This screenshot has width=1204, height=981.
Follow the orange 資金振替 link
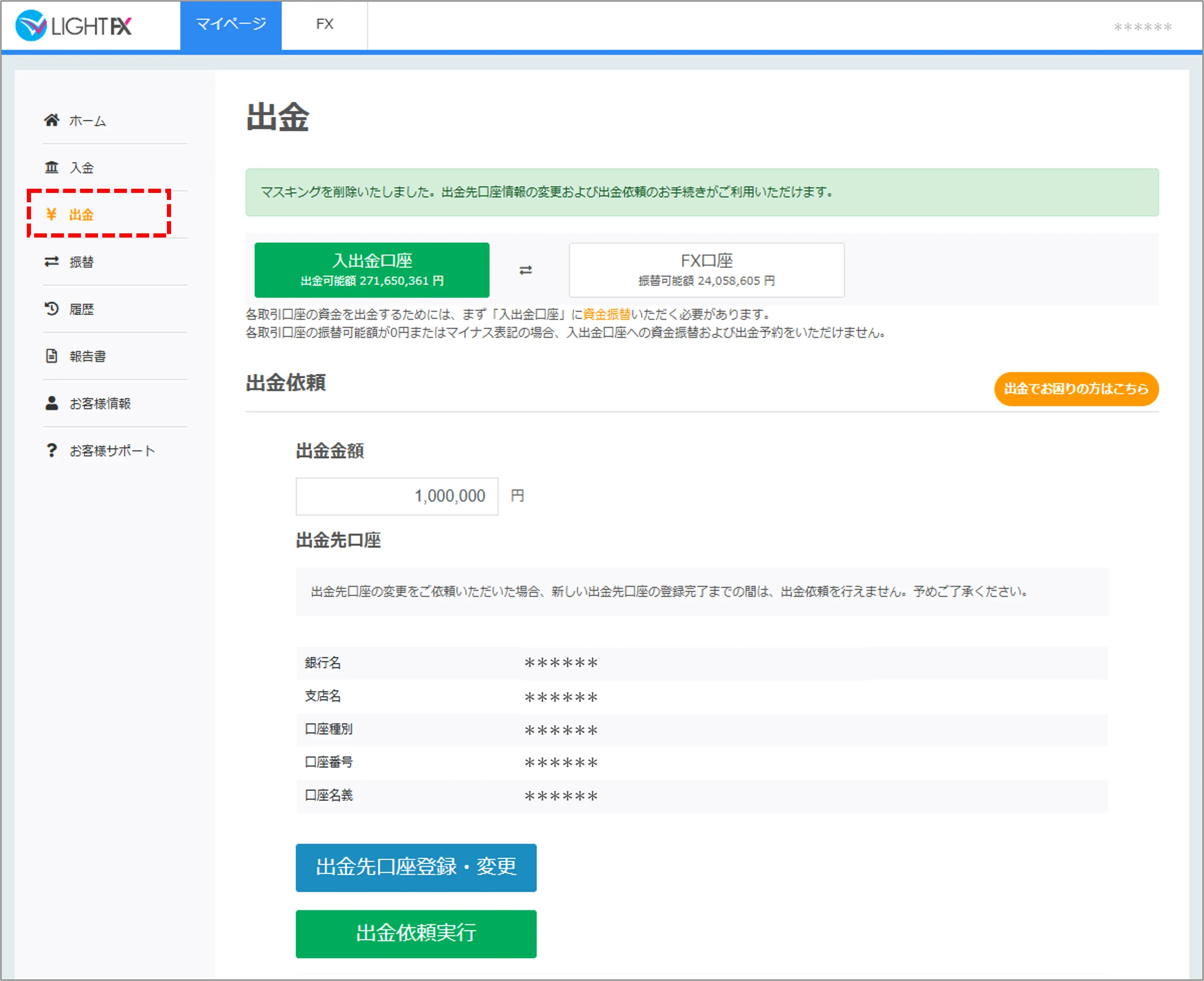pos(607,314)
